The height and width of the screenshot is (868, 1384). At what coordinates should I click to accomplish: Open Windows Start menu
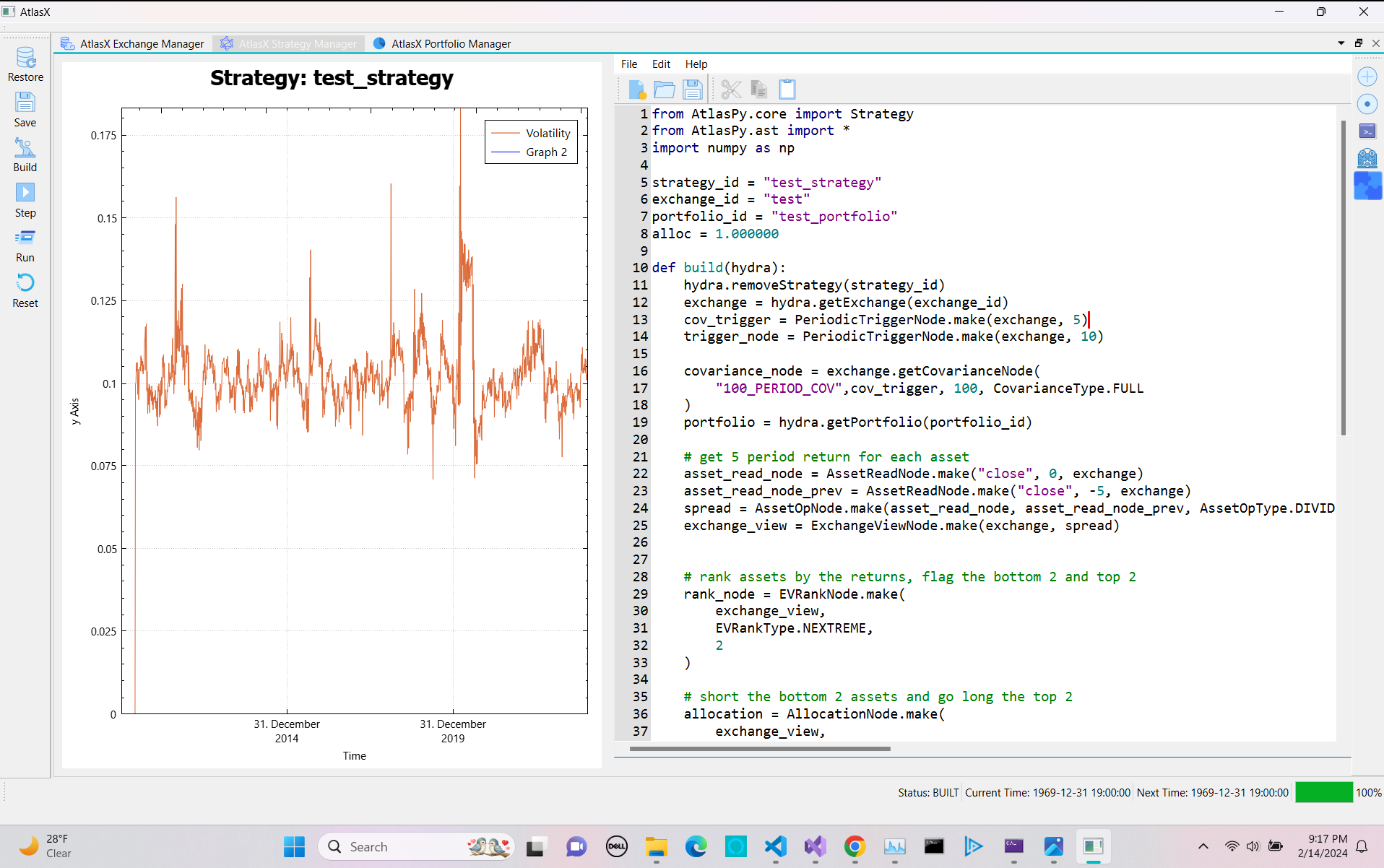point(295,846)
